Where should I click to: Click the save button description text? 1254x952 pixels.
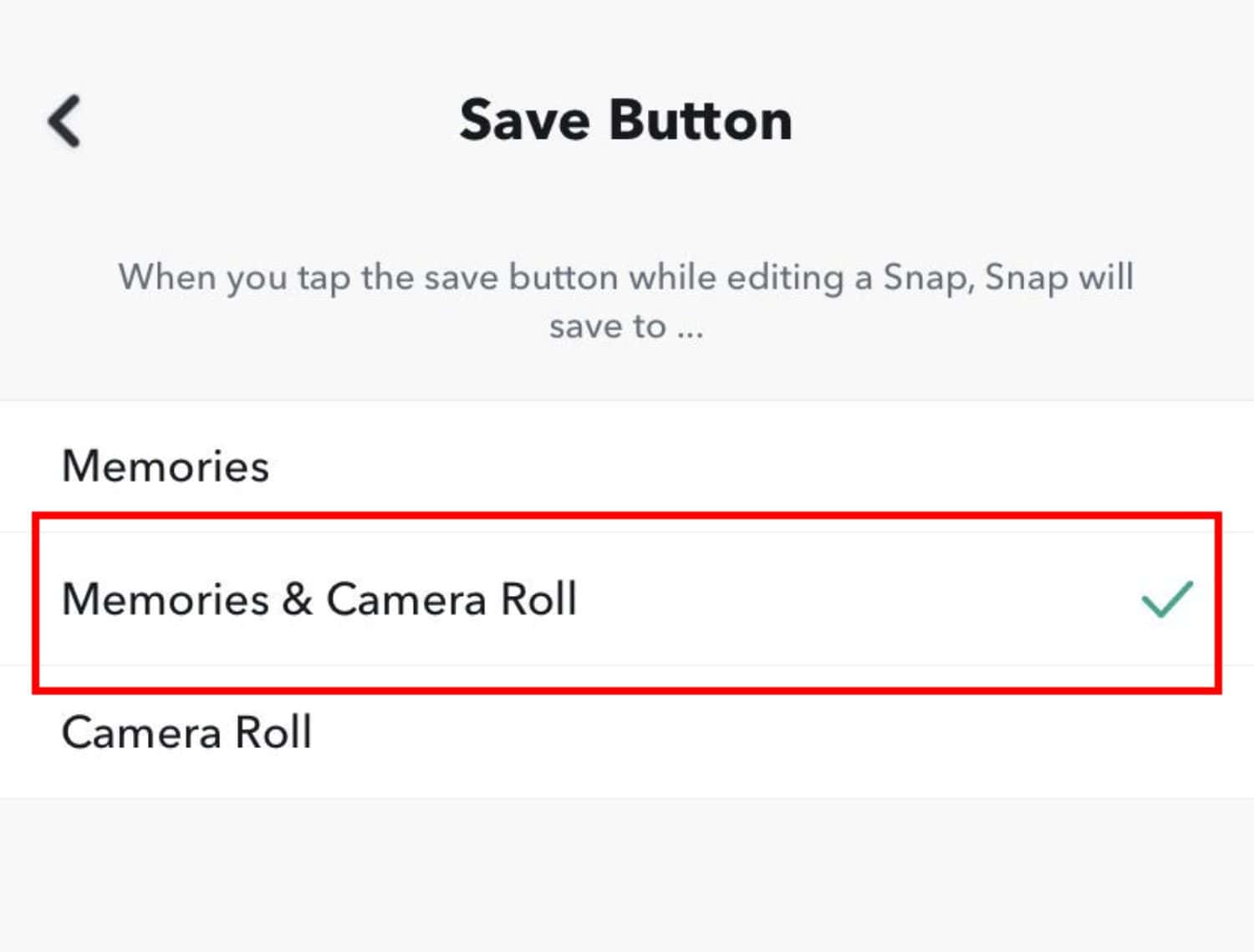pos(626,301)
